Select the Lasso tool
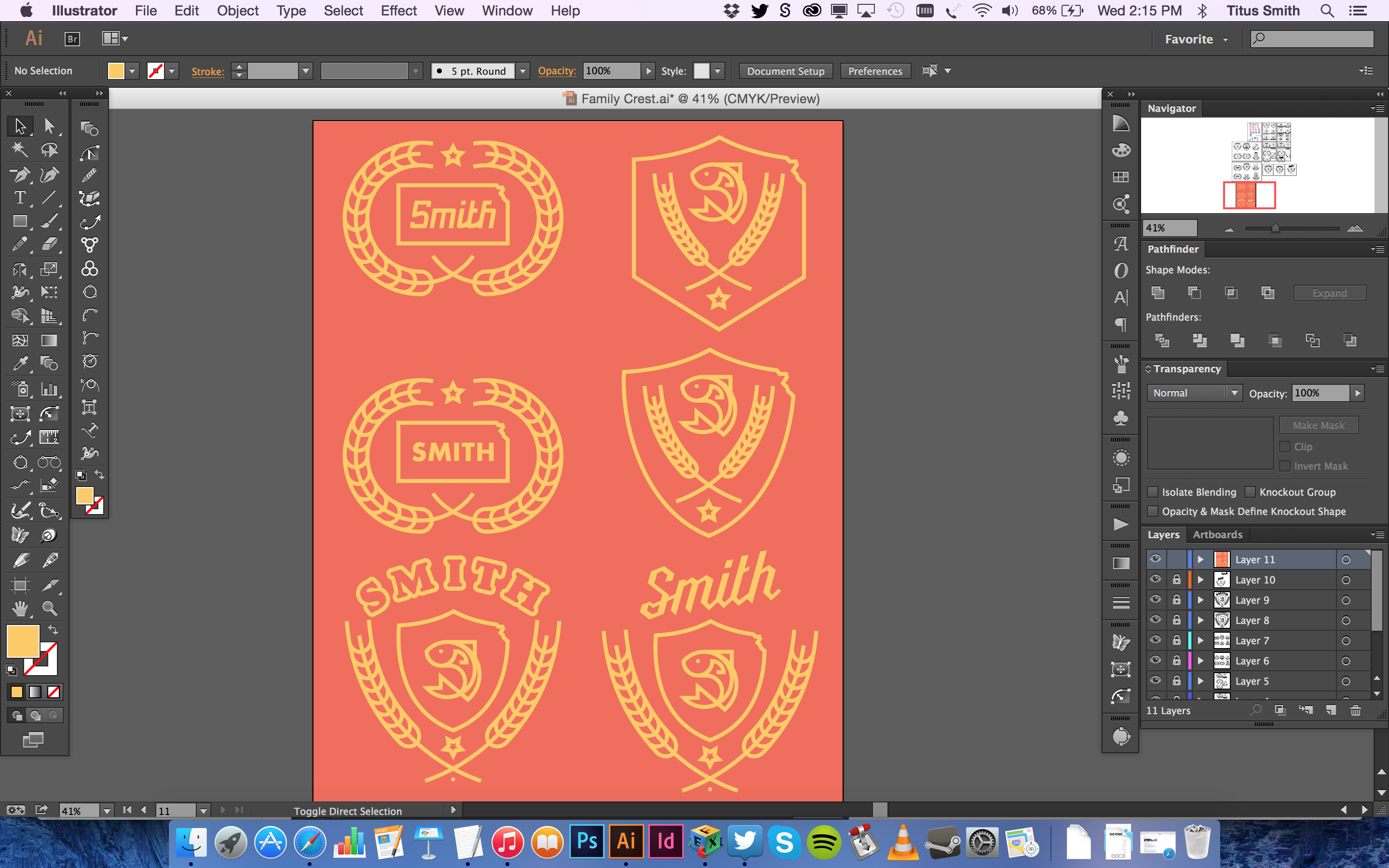 49,150
